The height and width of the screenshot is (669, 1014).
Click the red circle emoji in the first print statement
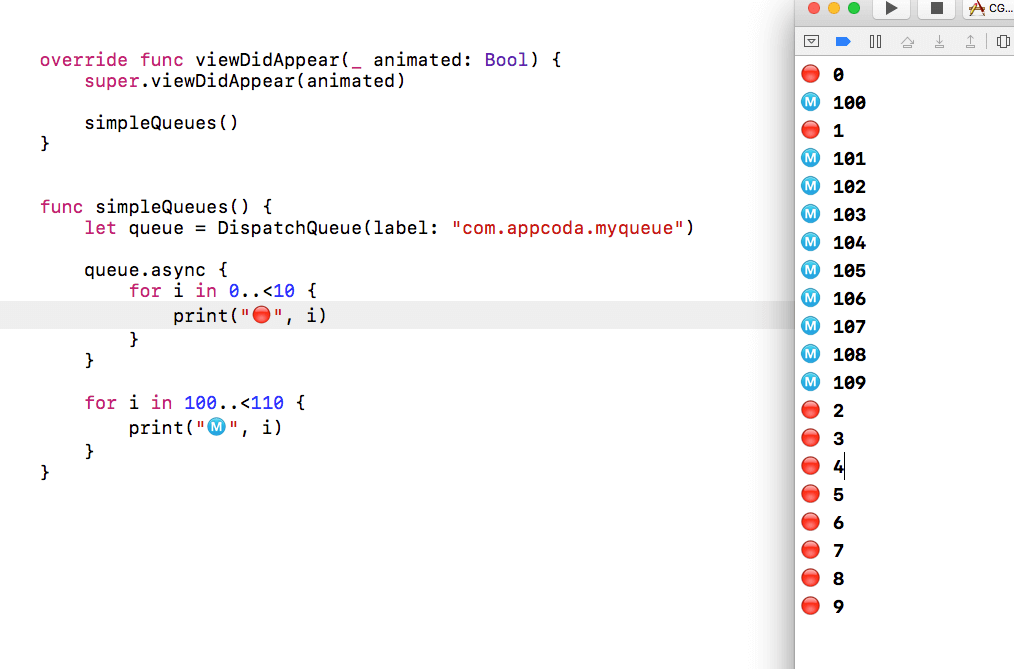(x=261, y=314)
